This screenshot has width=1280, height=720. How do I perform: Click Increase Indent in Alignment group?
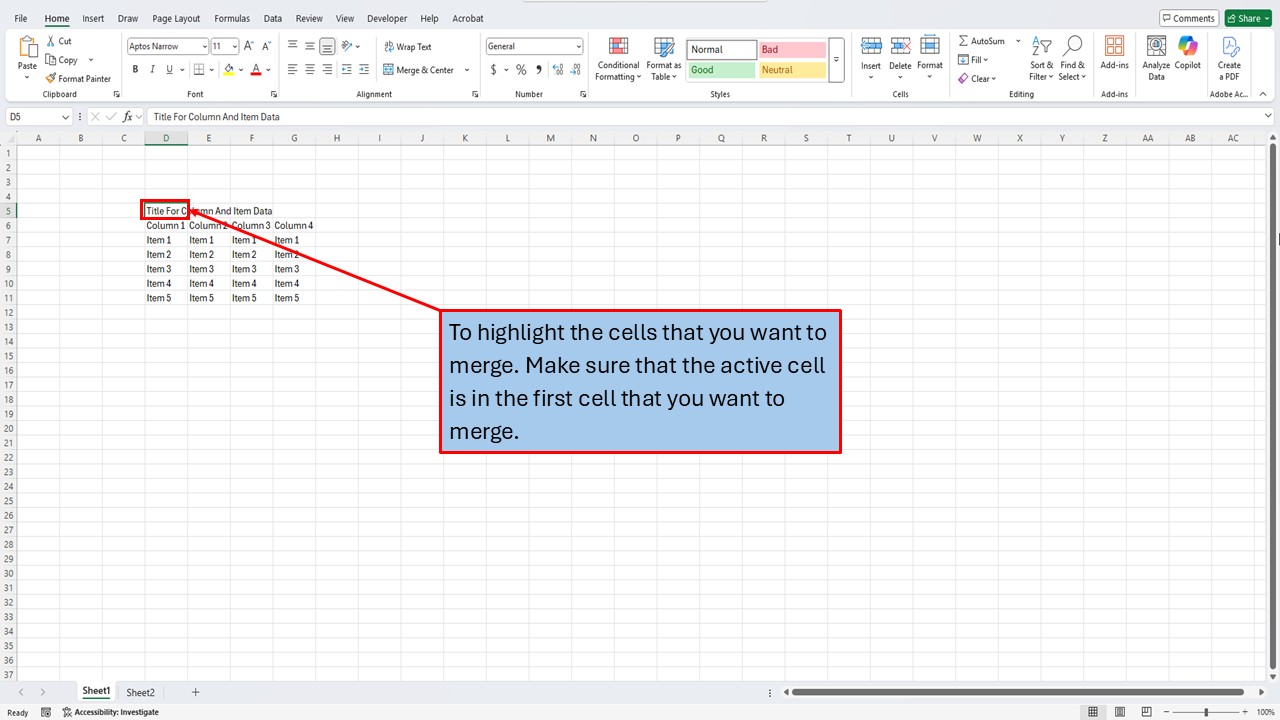click(362, 69)
